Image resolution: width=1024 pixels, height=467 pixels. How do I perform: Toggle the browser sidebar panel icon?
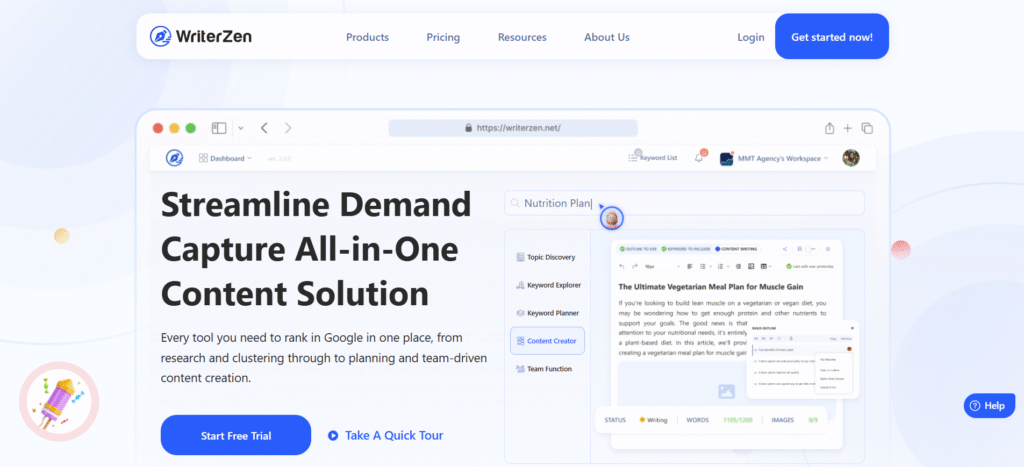point(219,128)
